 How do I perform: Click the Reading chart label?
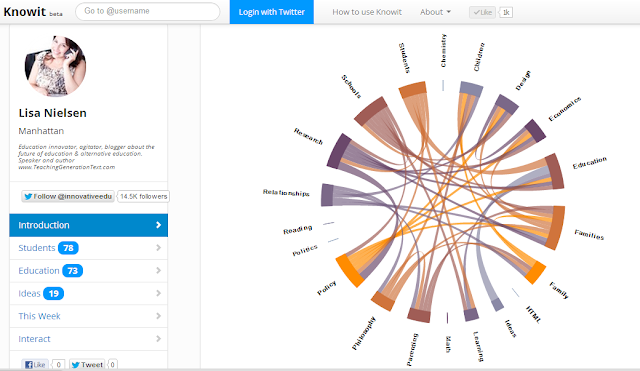point(298,230)
